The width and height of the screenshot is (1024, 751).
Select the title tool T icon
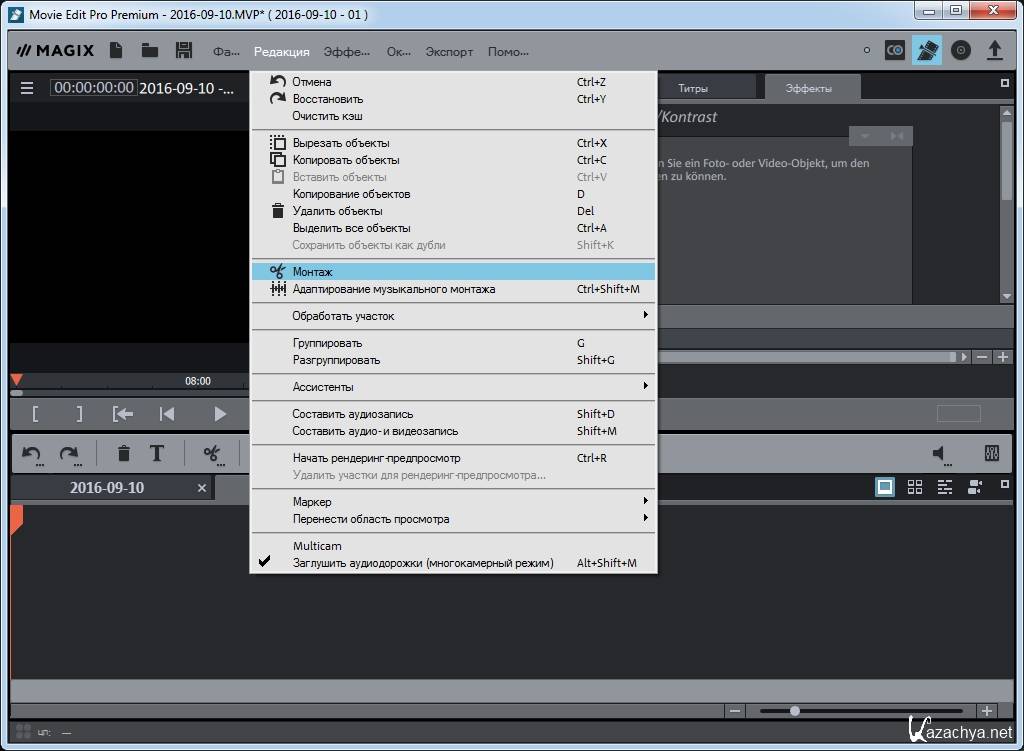[x=157, y=454]
